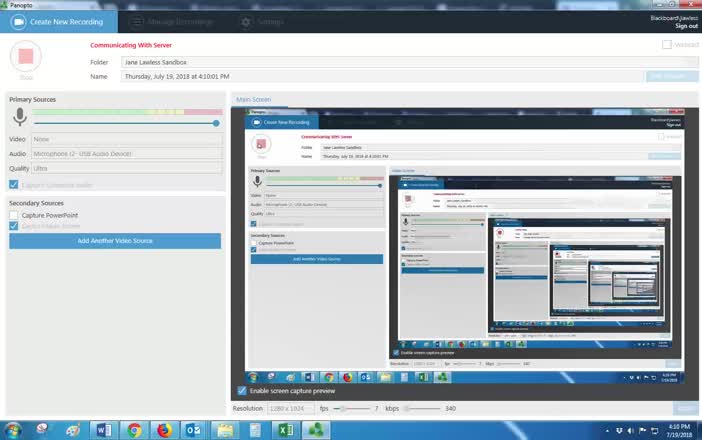Screen dimensions: 702x440
Task: Click the red Stop recording button
Action: 28,57
